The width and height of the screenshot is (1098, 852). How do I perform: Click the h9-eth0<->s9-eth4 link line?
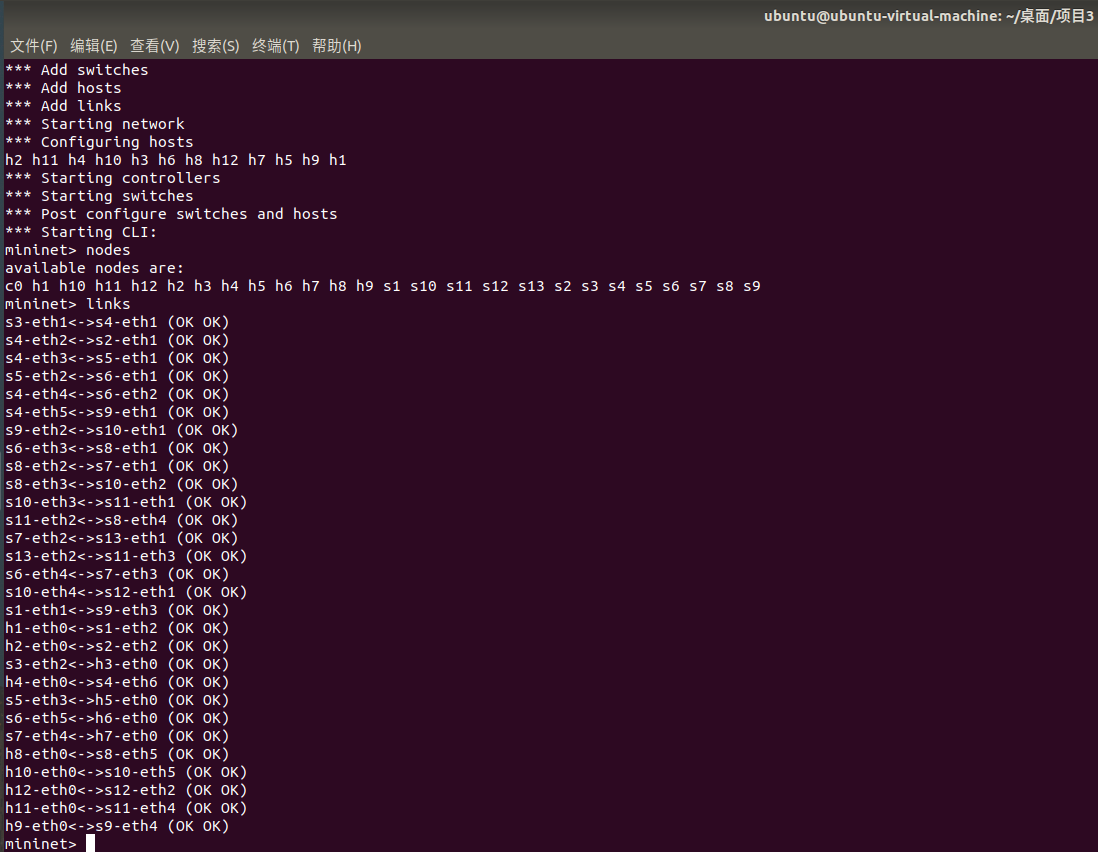pos(117,826)
